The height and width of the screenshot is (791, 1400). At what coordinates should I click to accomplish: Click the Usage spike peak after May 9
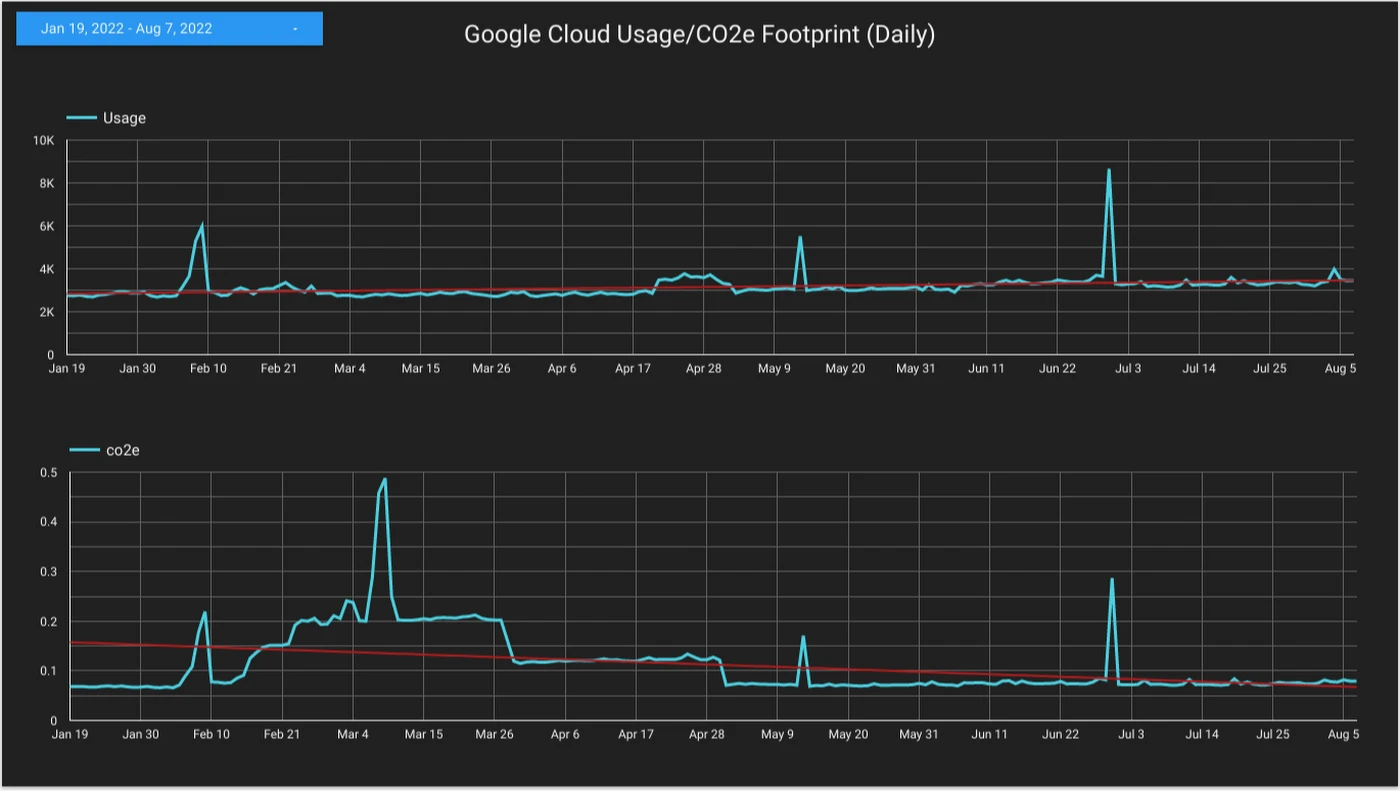(800, 238)
